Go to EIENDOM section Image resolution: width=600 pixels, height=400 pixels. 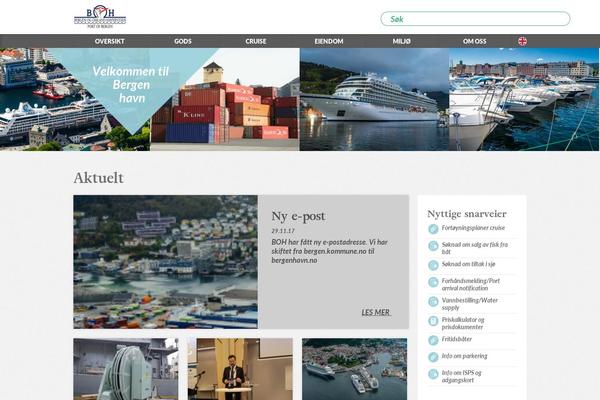(329, 41)
